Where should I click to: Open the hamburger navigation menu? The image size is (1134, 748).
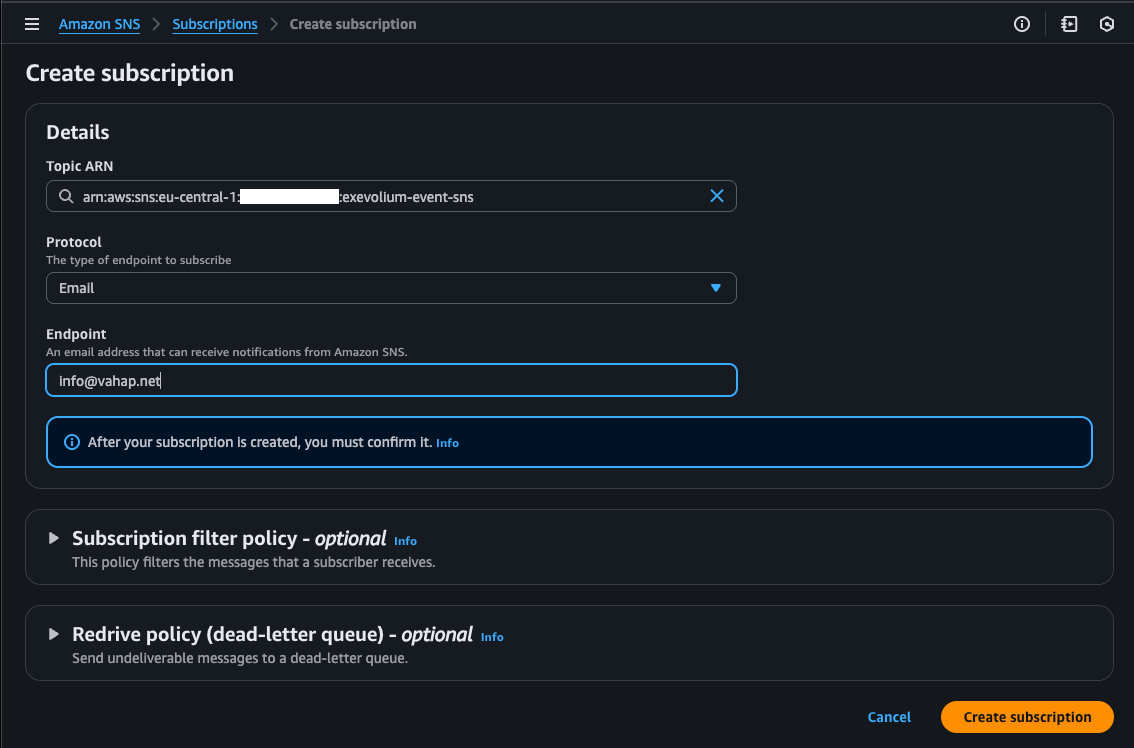[33, 24]
